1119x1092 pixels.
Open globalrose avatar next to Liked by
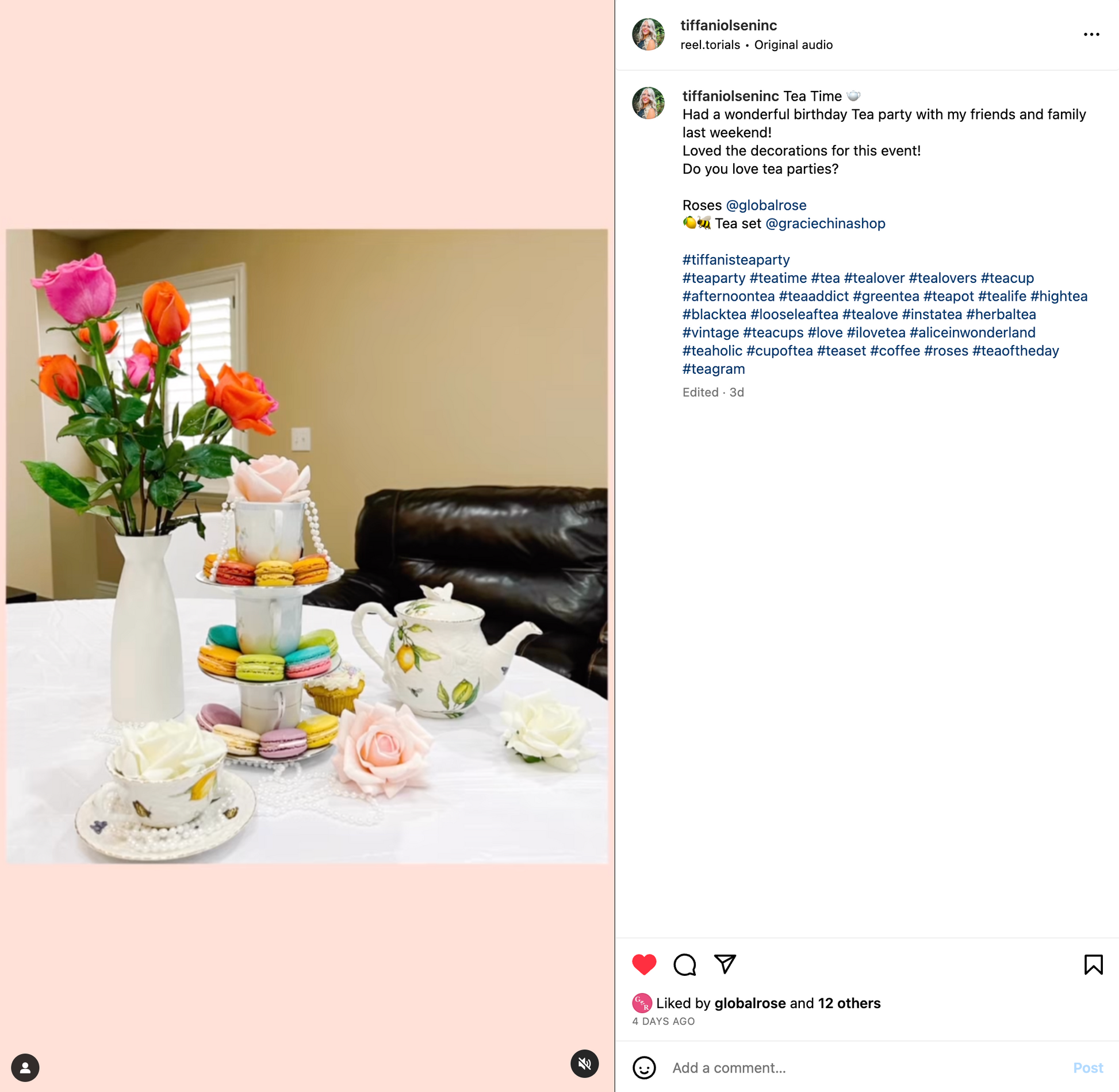(642, 1003)
